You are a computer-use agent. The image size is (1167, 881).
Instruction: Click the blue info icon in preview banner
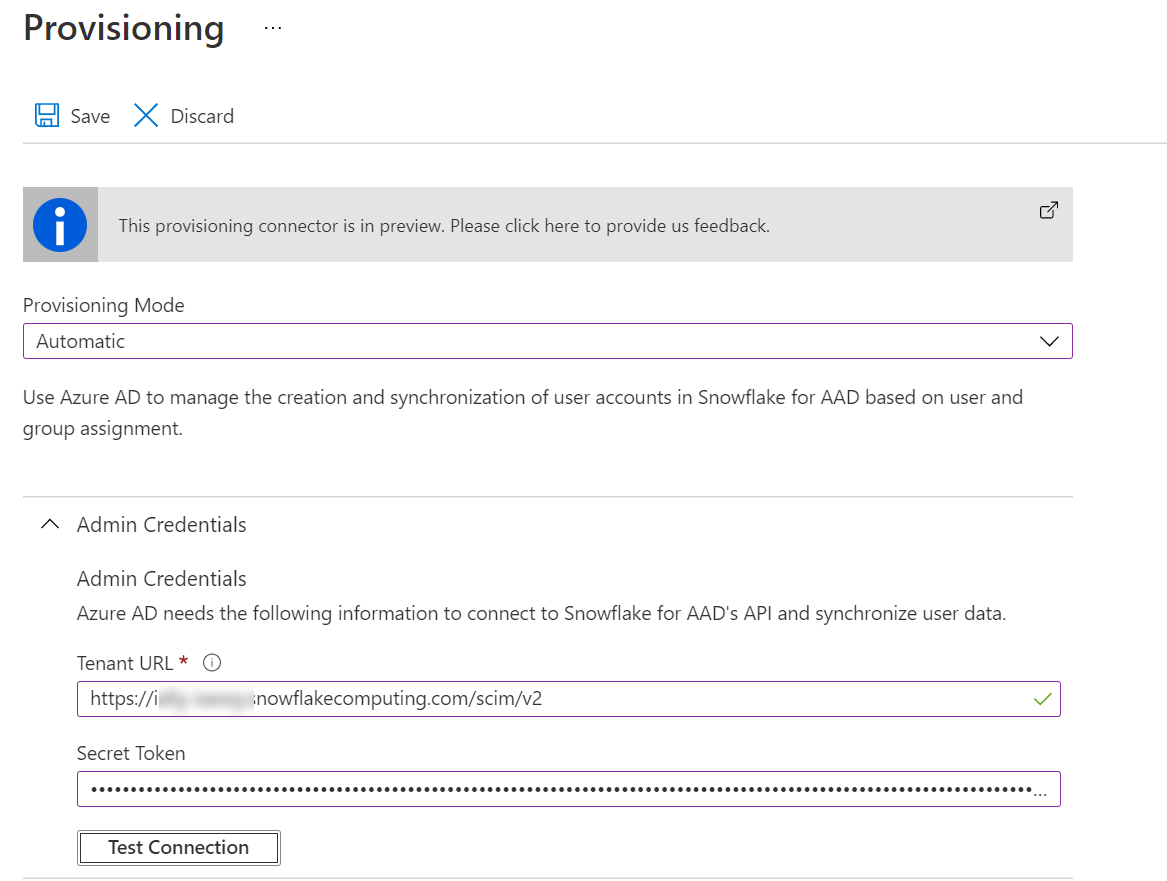click(x=60, y=225)
